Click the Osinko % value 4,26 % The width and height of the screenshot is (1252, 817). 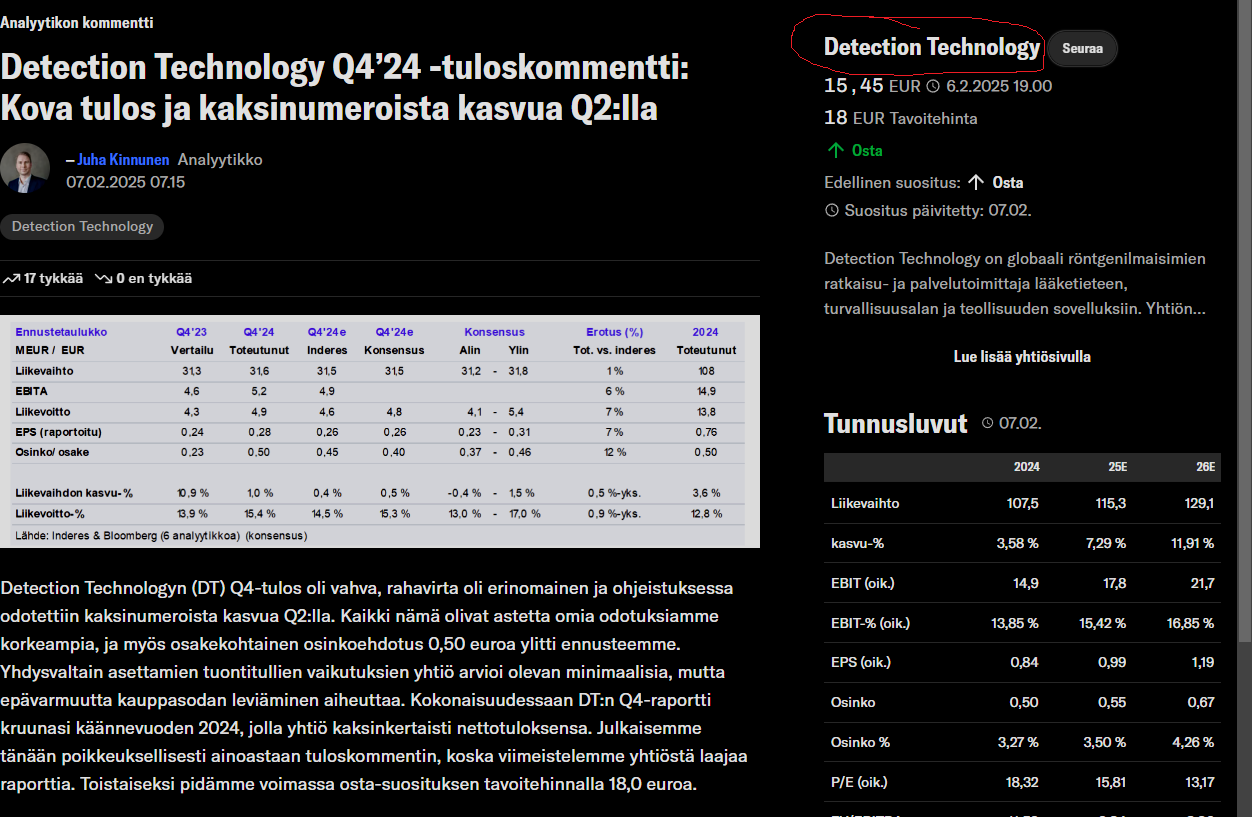[1191, 742]
